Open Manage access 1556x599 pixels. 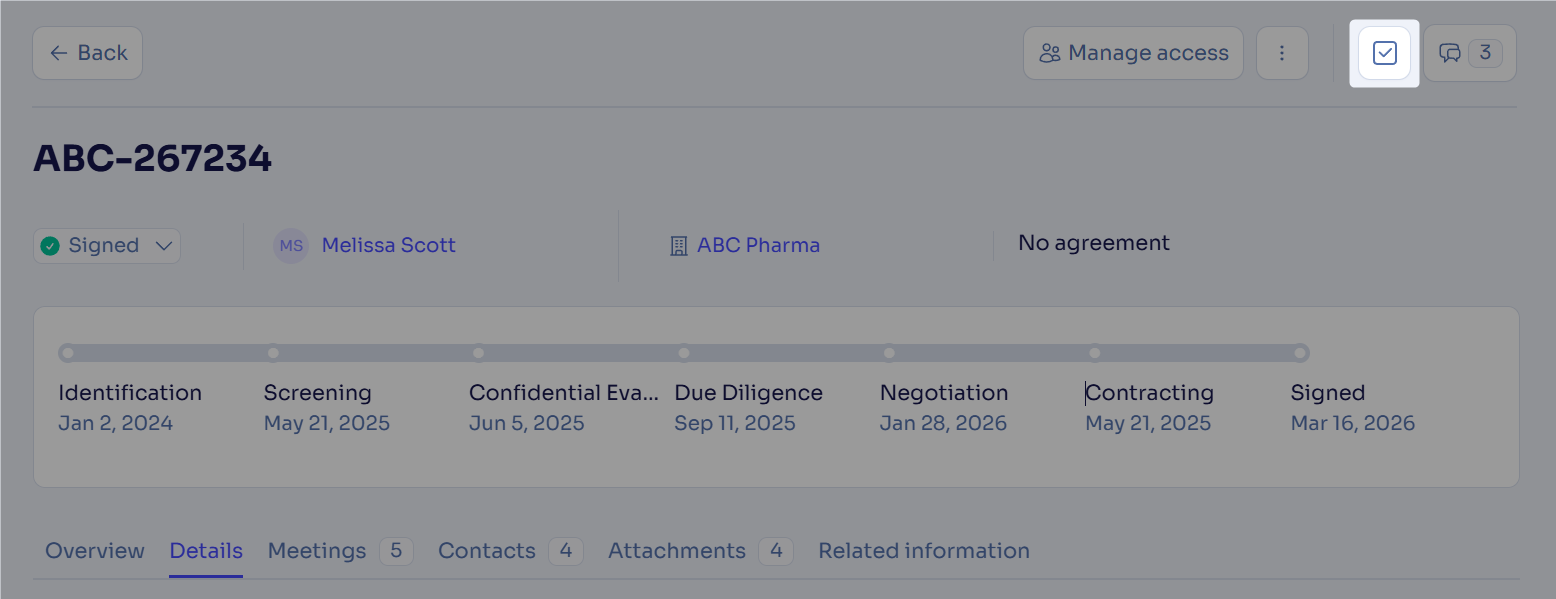1133,53
